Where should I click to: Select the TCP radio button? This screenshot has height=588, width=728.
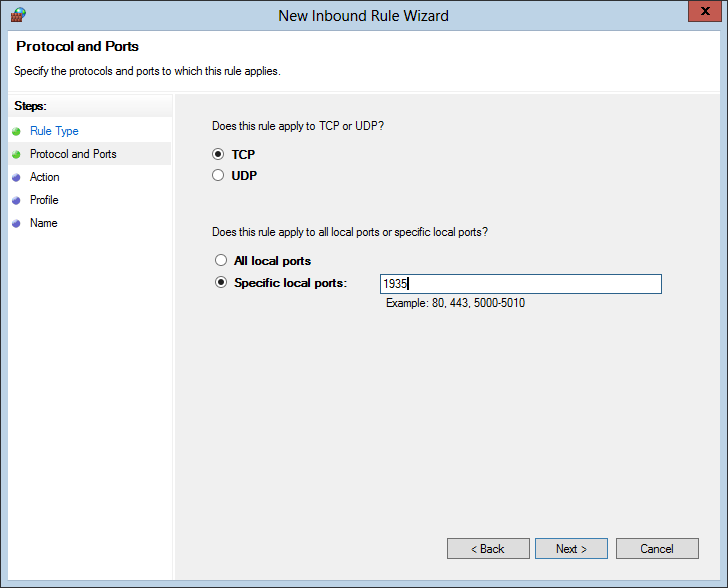(x=218, y=154)
